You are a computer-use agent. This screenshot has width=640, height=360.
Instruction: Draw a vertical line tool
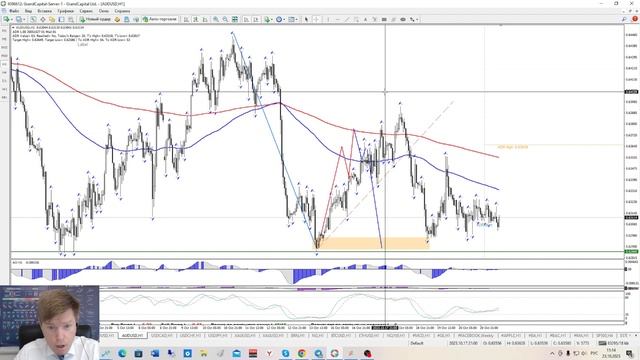click(x=328, y=19)
